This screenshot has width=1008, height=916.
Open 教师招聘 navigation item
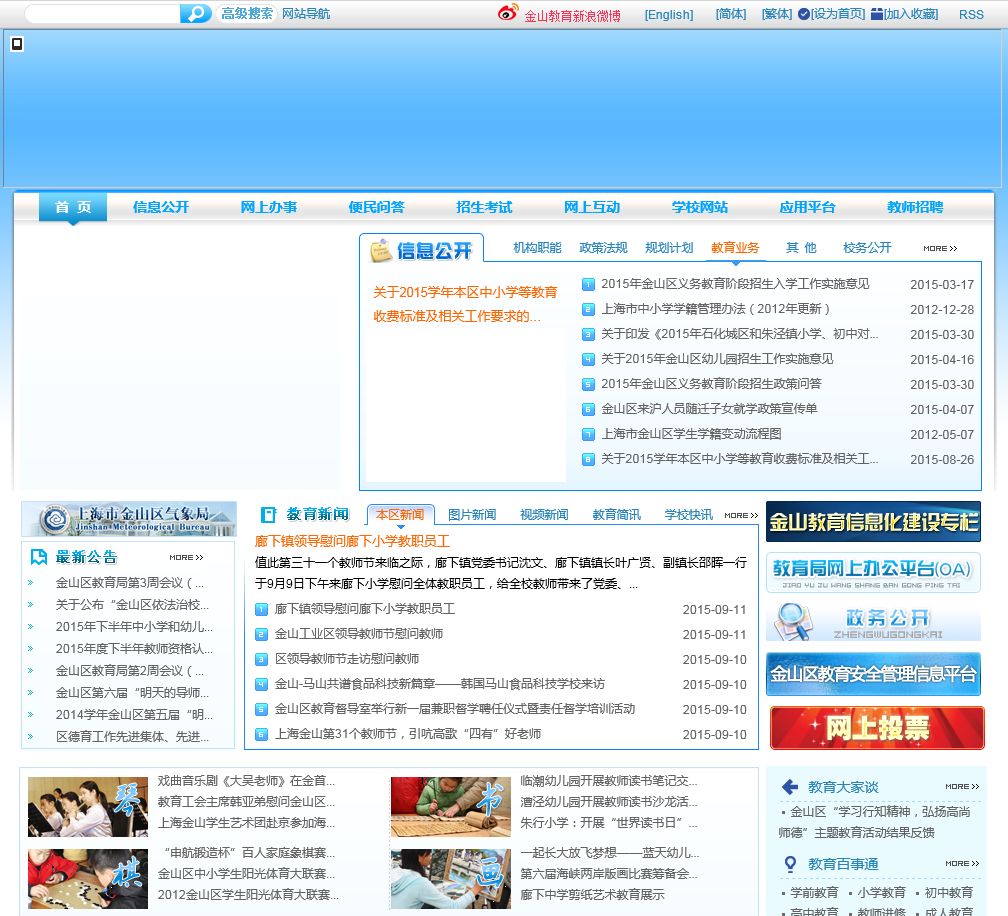point(915,207)
